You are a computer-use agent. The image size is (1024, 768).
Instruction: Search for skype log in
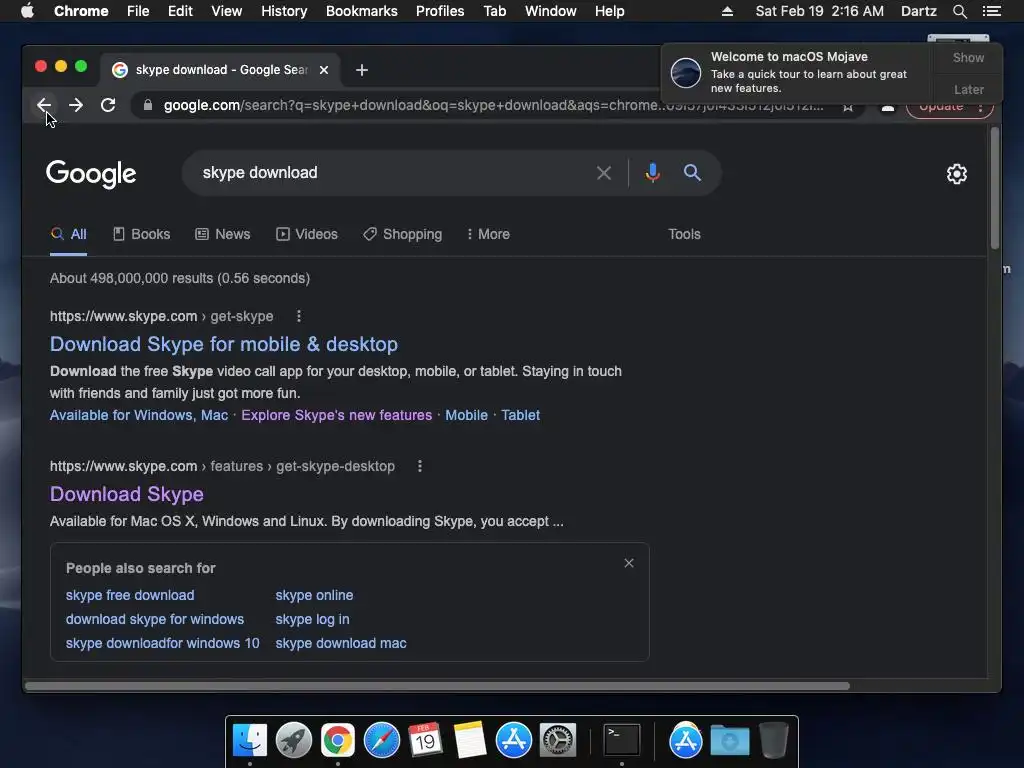(x=312, y=619)
